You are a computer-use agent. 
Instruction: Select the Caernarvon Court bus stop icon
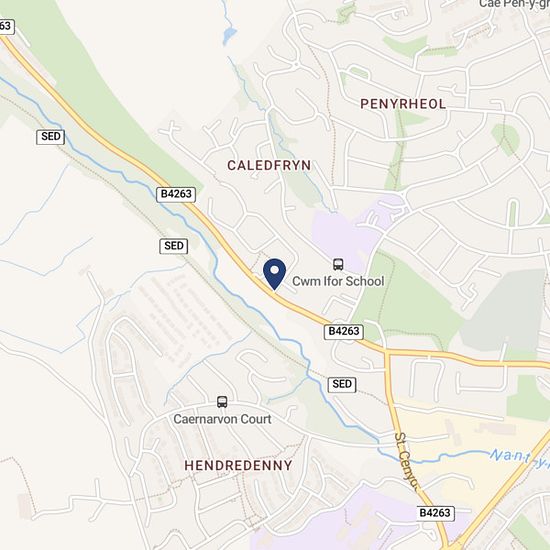pyautogui.click(x=222, y=402)
